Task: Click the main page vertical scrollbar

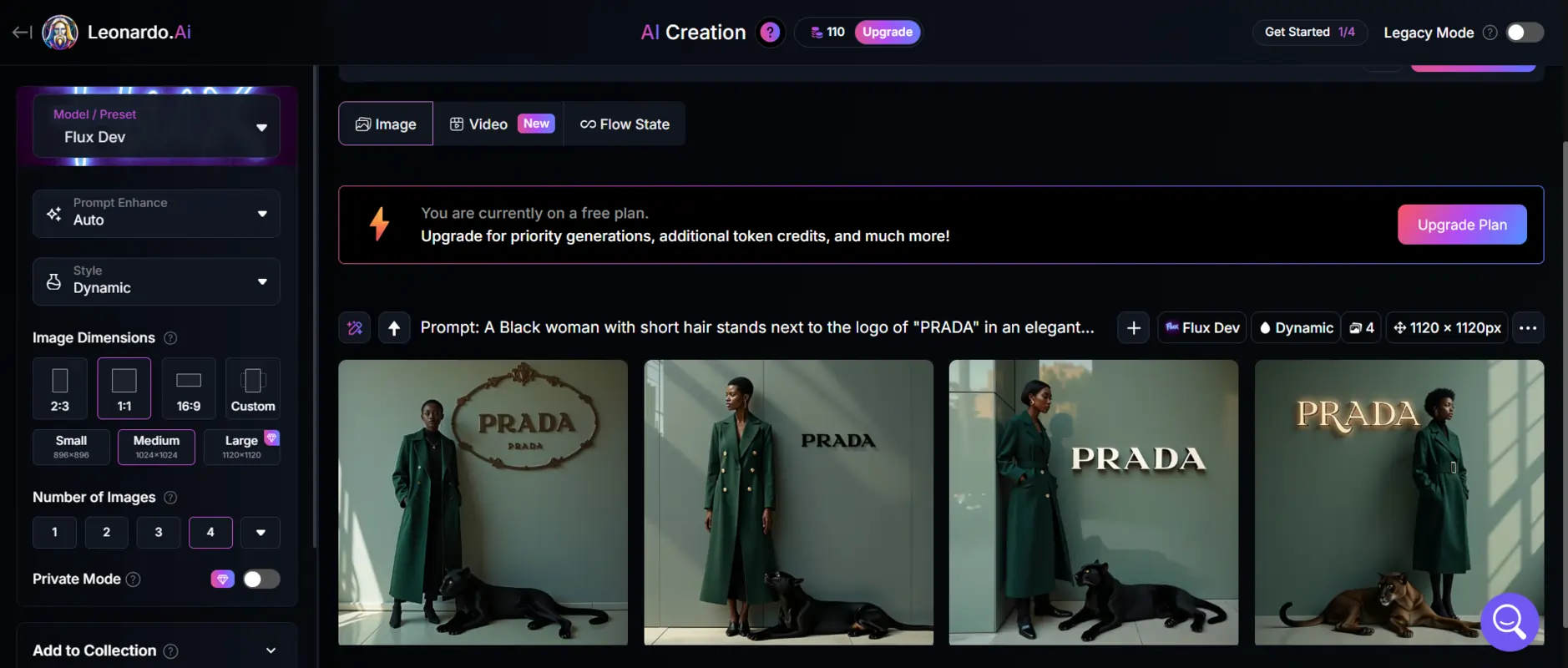Action: 1565,384
